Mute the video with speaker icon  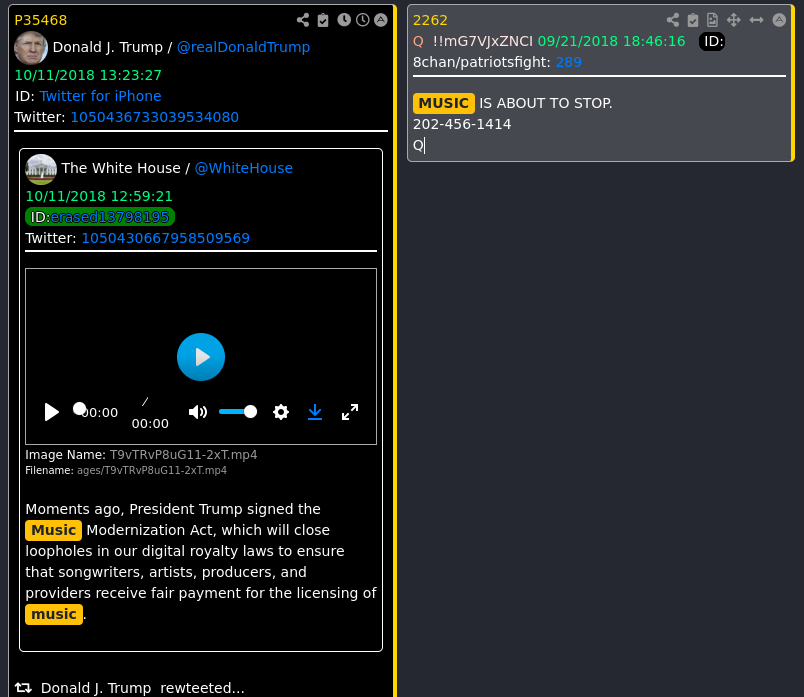pos(198,412)
